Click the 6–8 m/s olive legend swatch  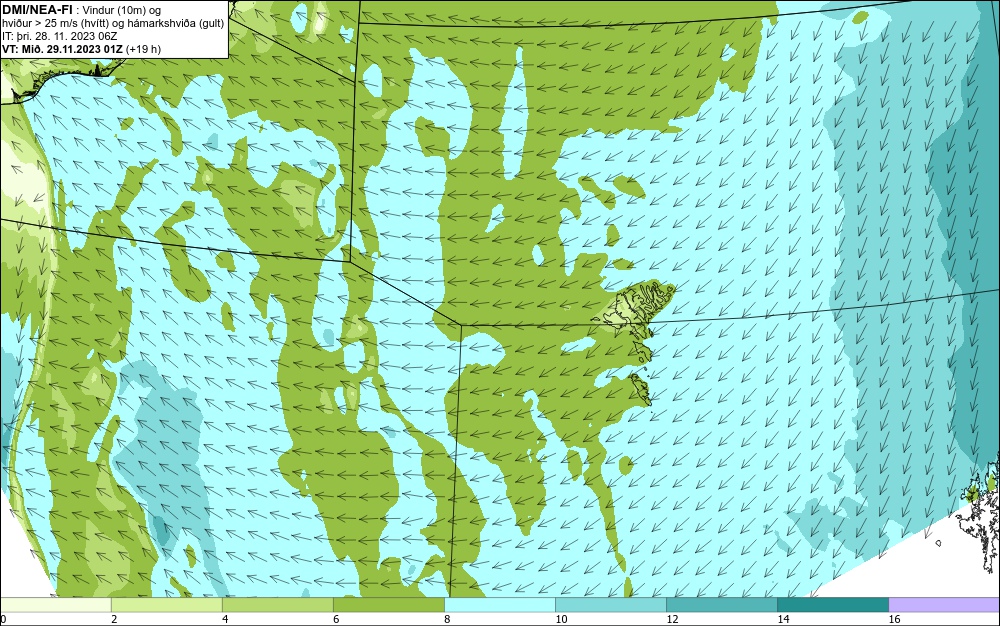pos(388,604)
